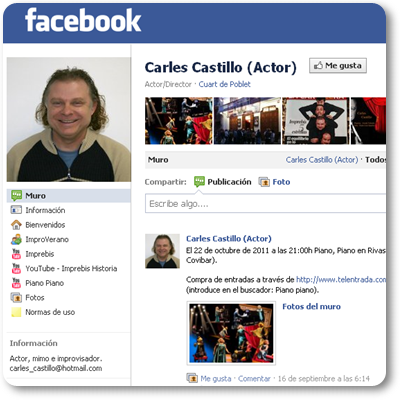Select the Foto share option
Viewport: 400px width, 400px height.
tap(274, 182)
